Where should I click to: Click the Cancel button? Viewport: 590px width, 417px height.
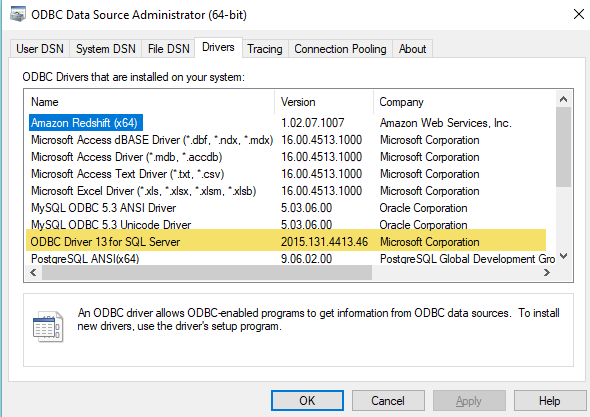[388, 400]
